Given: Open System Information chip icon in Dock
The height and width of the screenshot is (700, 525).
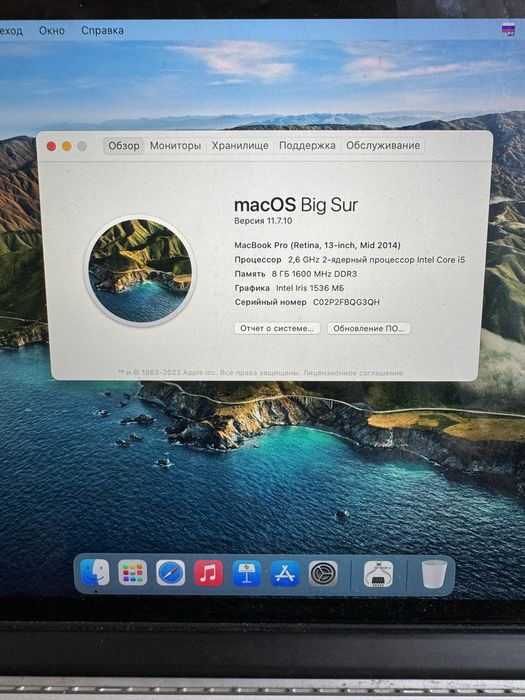Looking at the screenshot, I should [378, 574].
